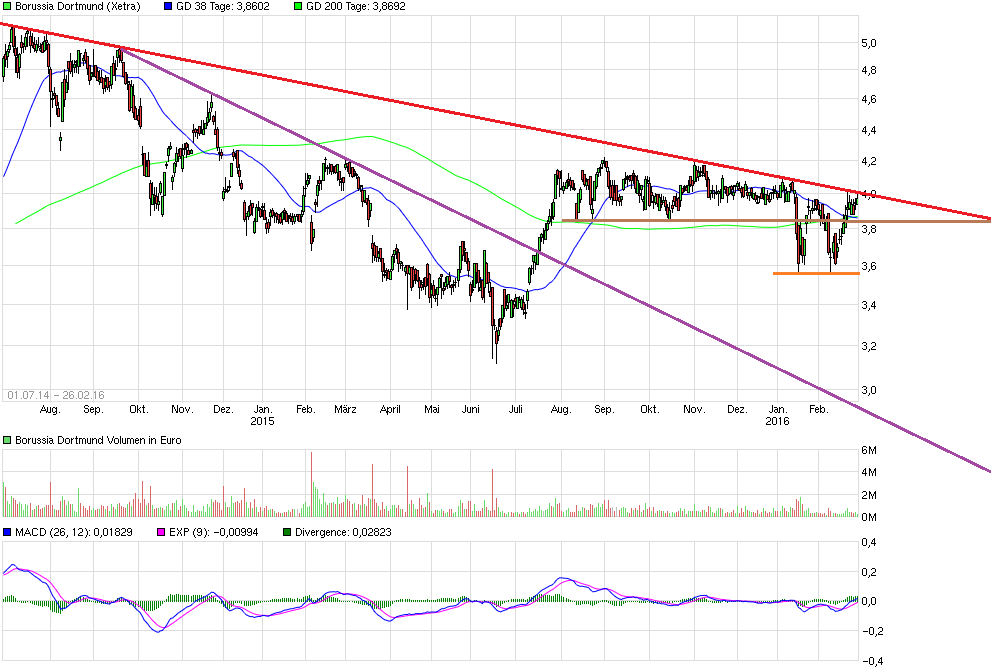Click the tallest red volume spike in Feb. 2015
The image size is (991, 671).
(x=312, y=485)
